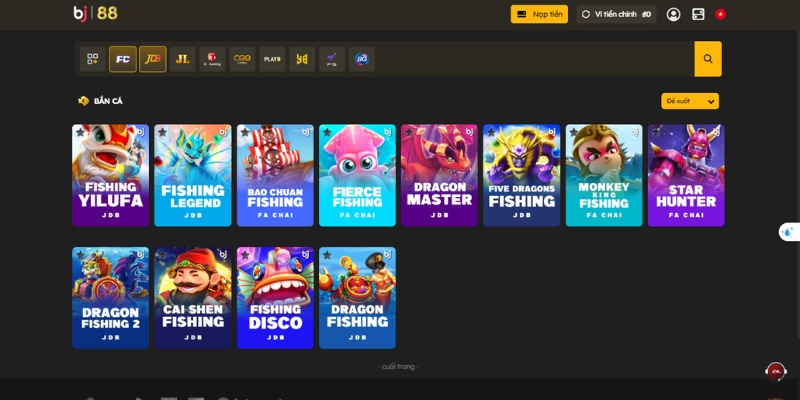Screen dimensions: 800x400
Task: Open the Cai Shen Fishing game
Action: (193, 298)
